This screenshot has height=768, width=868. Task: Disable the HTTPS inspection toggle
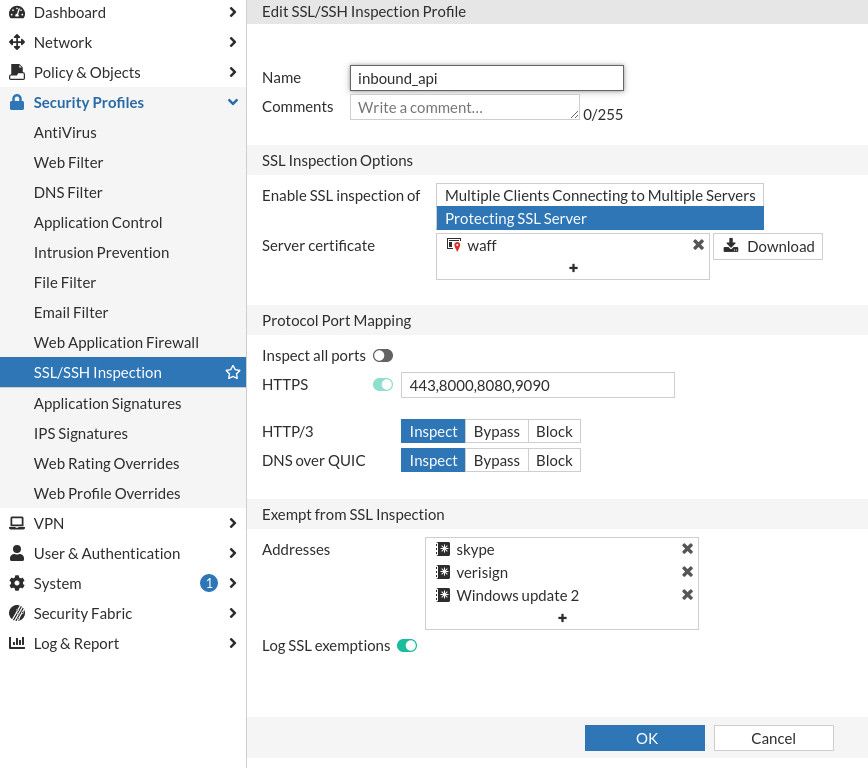[383, 385]
